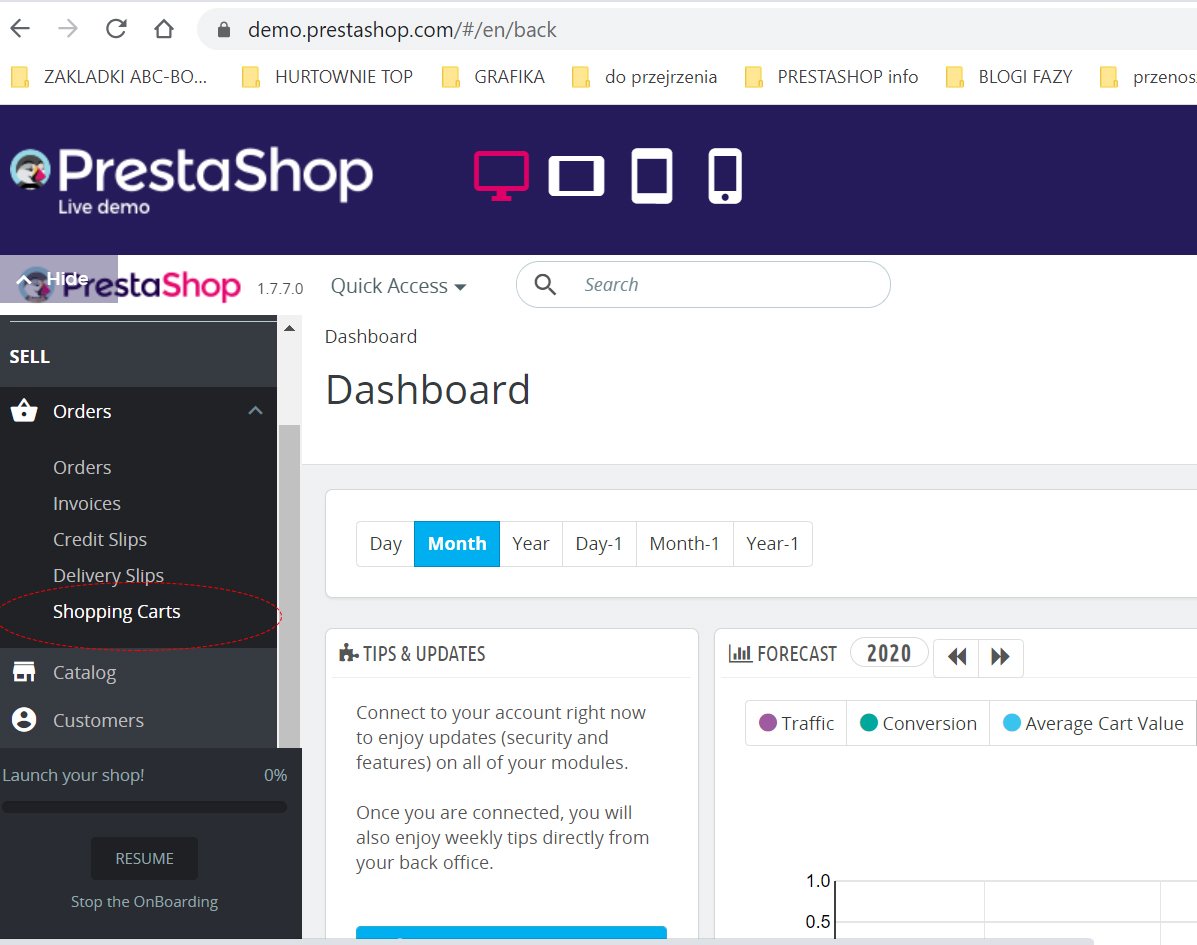Open BLOGI FAZY bookmark folder

pos(1008,76)
